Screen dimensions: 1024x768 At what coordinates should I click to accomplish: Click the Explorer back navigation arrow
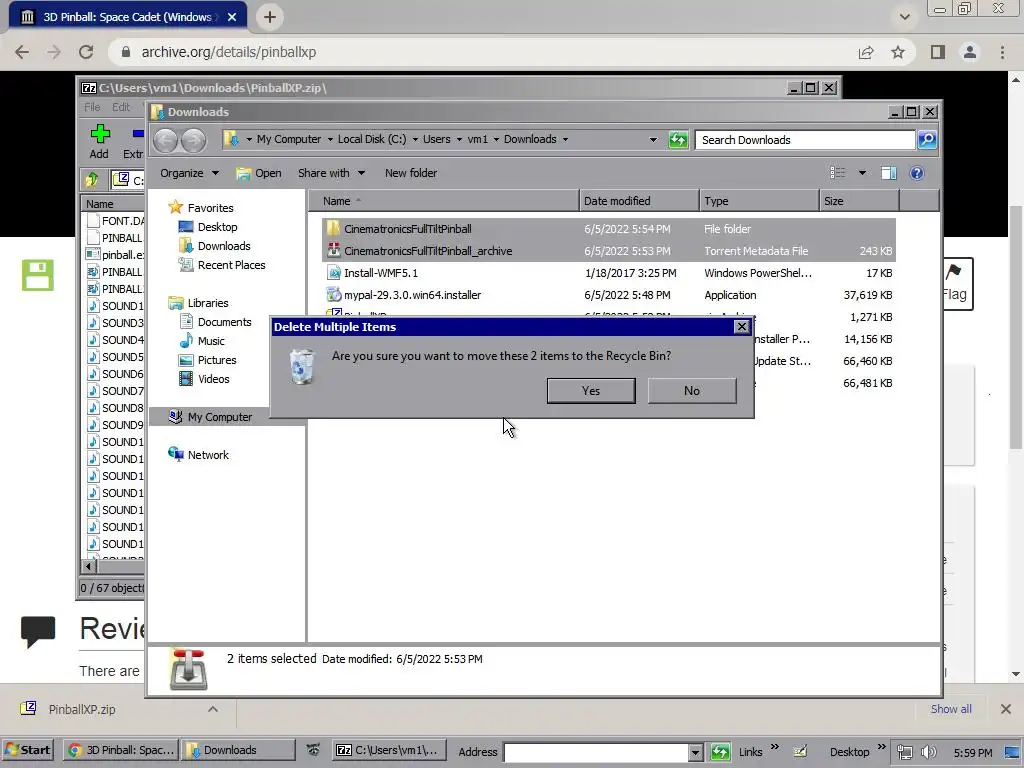point(165,140)
